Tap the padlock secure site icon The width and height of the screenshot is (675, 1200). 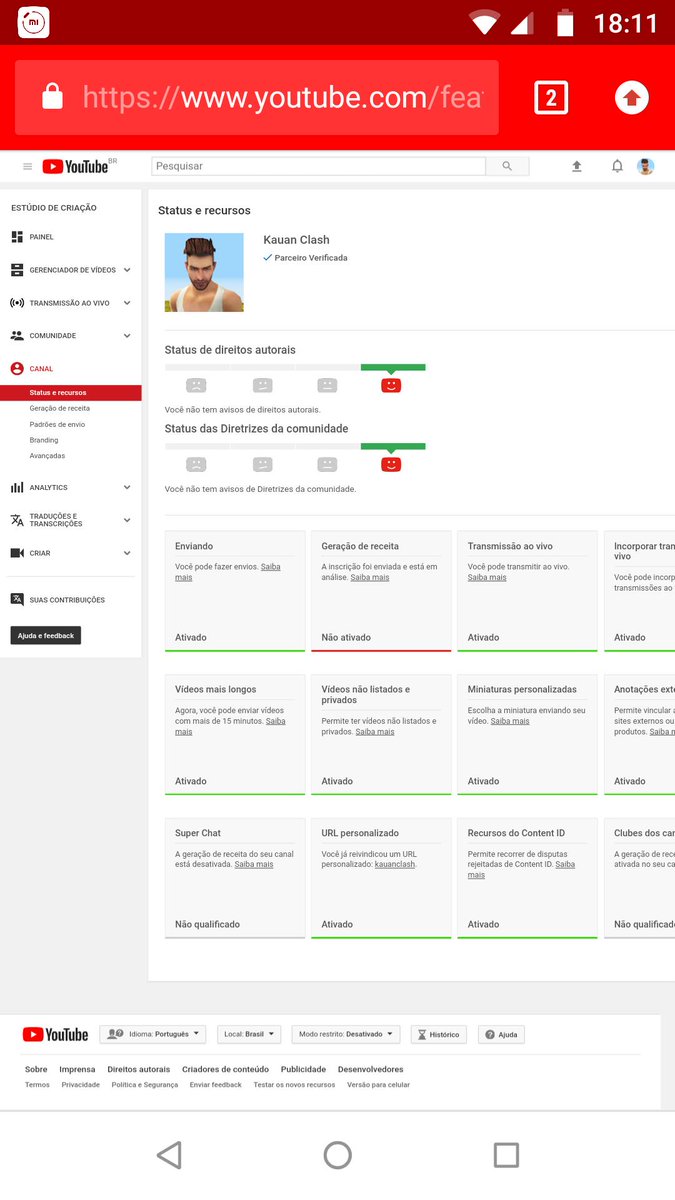[52, 97]
